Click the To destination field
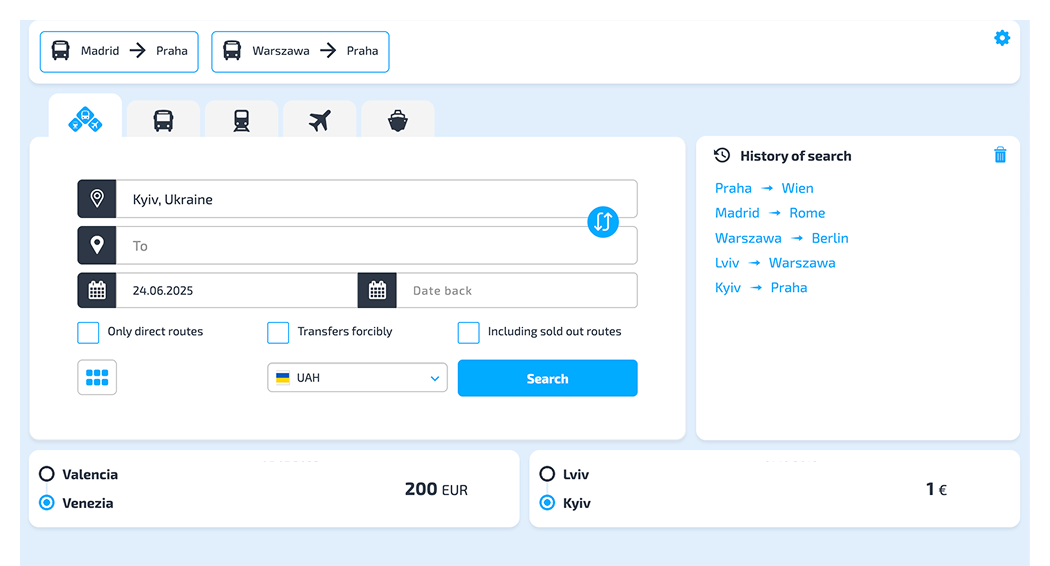The height and width of the screenshot is (566, 1050). coord(377,245)
